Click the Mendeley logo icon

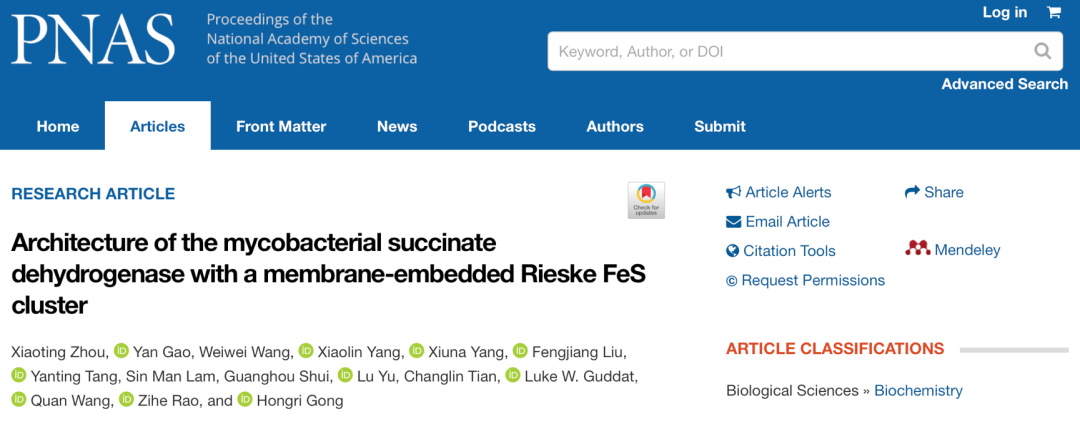[917, 249]
